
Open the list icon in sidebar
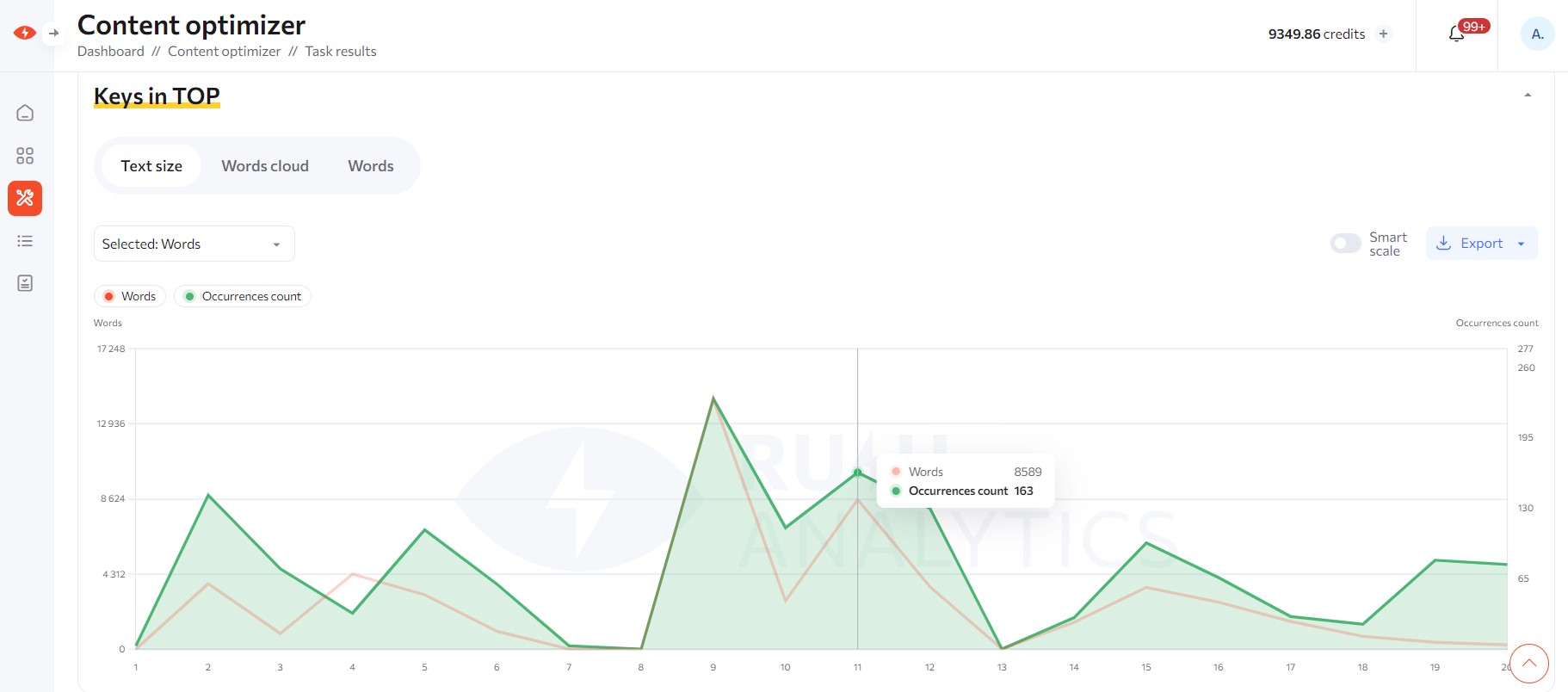pos(25,241)
